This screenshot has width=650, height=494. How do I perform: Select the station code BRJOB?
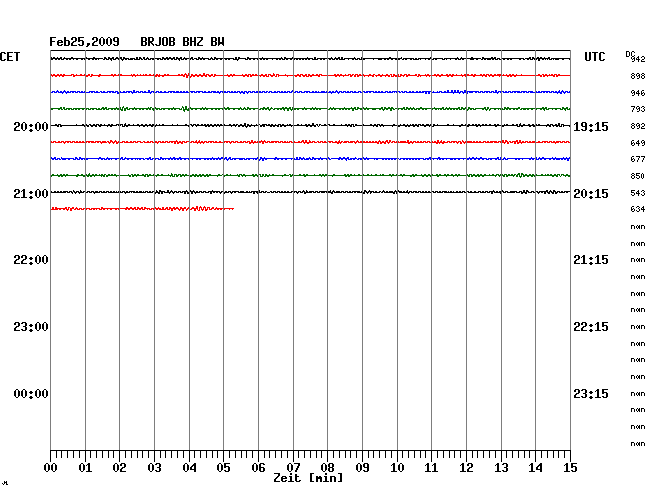158,42
